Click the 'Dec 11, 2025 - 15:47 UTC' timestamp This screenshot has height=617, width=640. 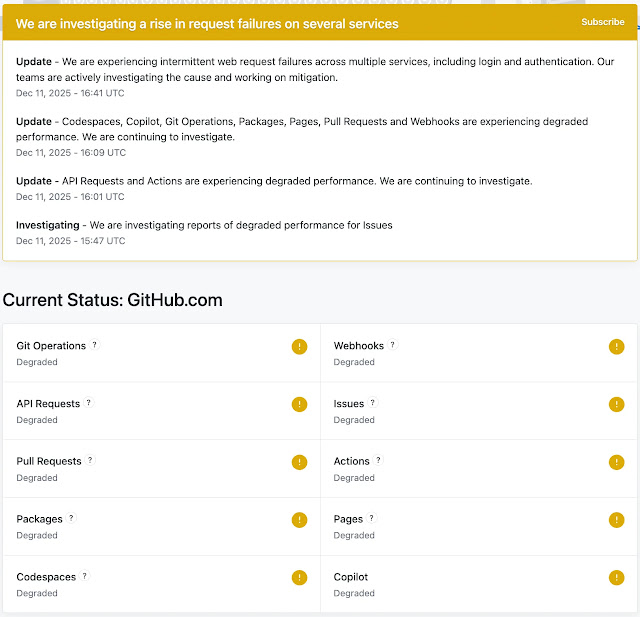71,241
